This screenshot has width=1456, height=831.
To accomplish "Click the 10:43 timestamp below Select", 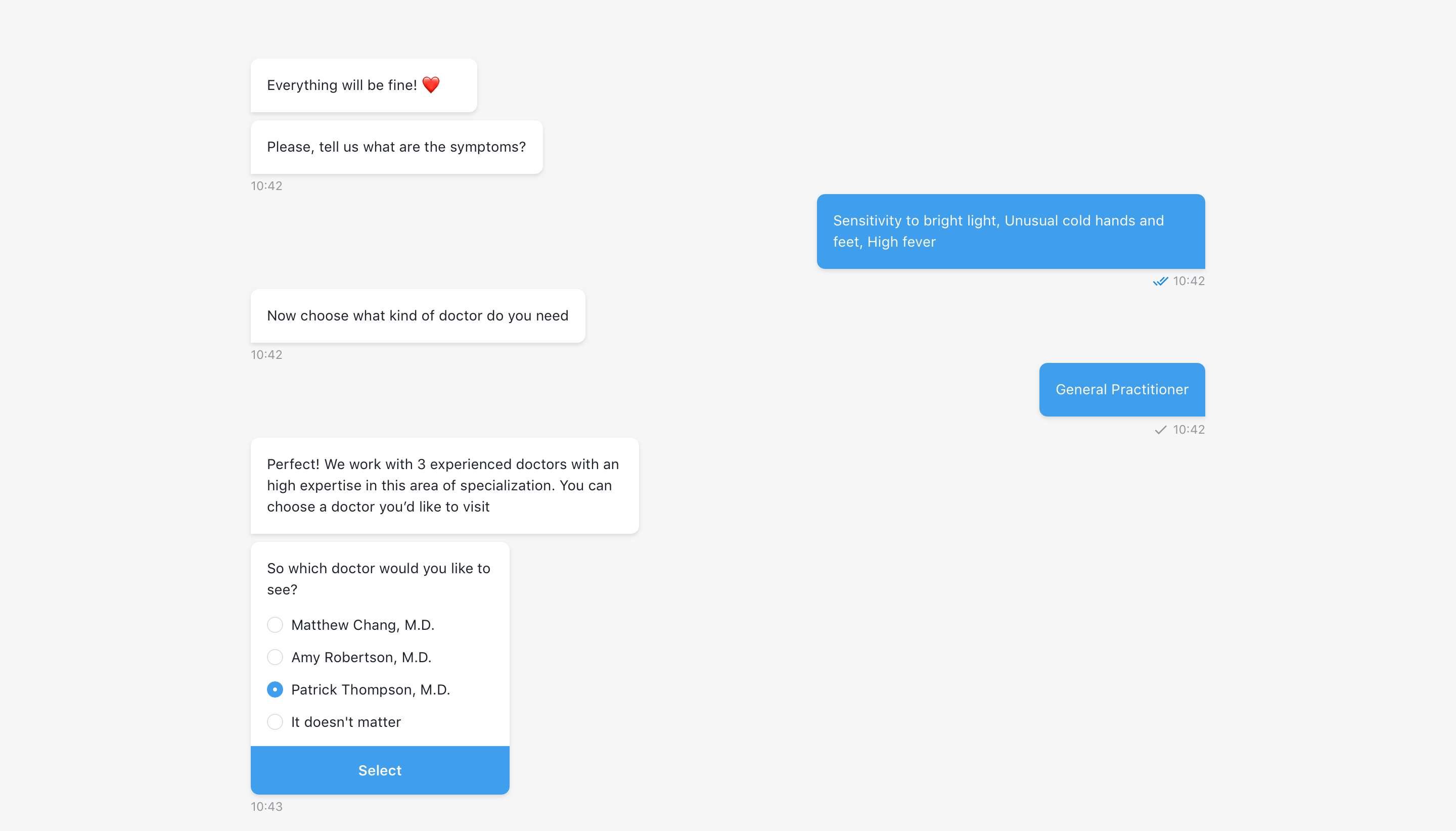I will pyautogui.click(x=266, y=806).
